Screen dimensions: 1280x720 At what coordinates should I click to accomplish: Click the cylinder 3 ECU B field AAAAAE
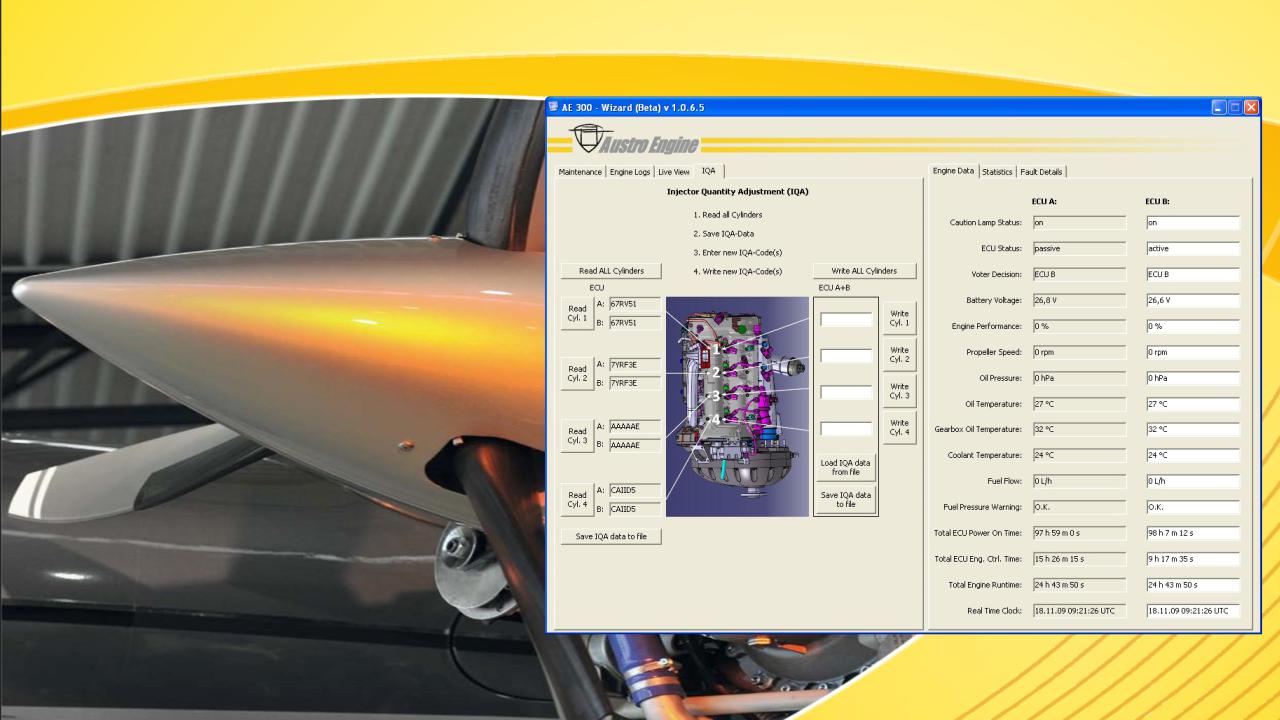point(635,445)
